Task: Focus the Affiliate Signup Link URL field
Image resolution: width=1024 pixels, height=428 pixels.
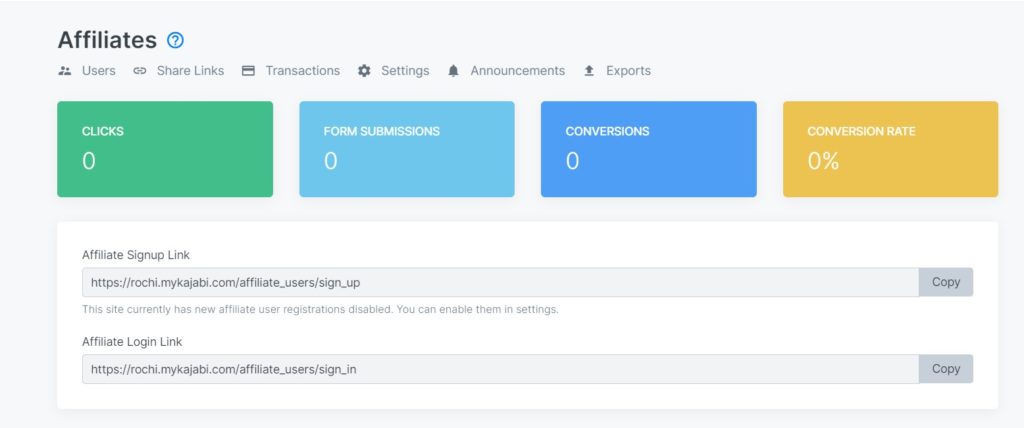Action: pos(500,282)
